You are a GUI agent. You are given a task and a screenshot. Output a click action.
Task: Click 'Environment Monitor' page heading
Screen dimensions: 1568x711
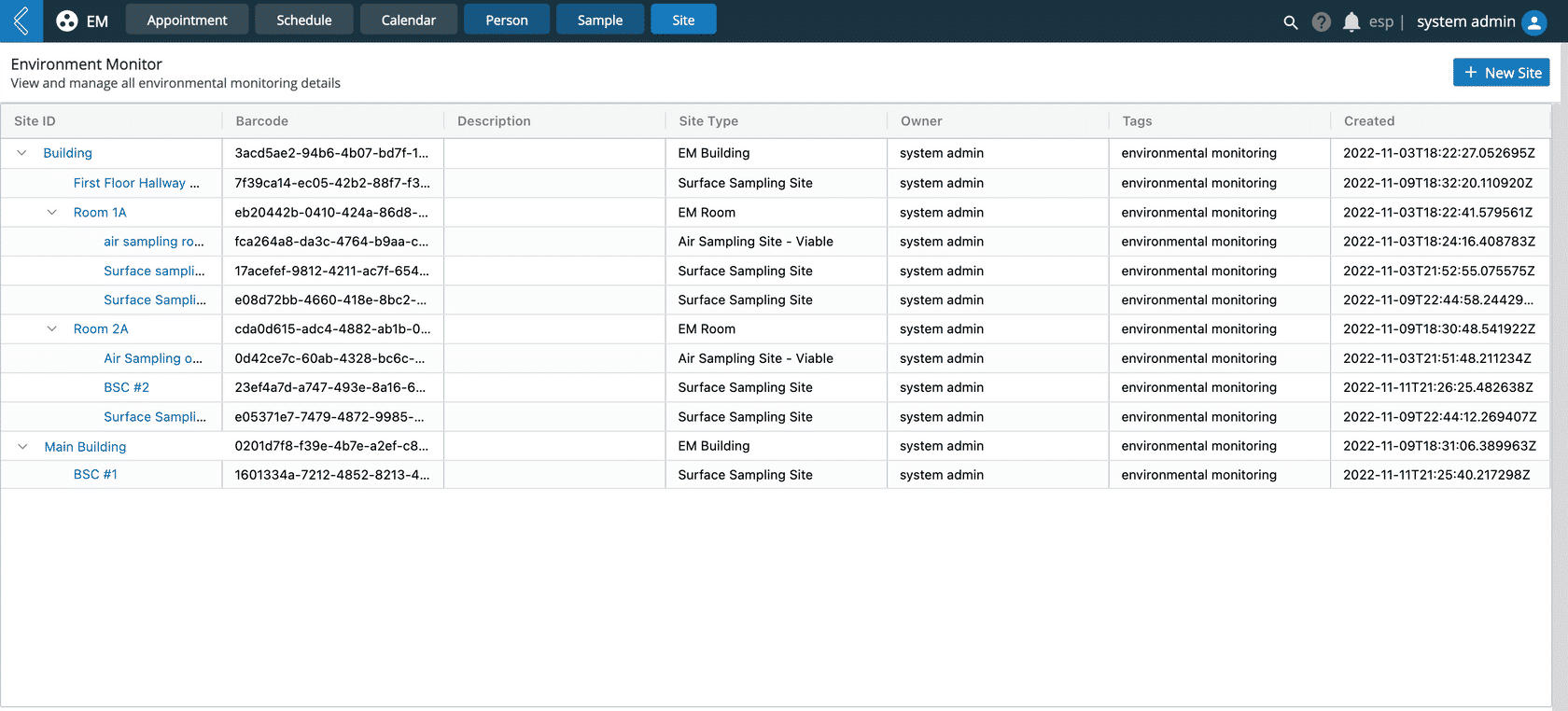coord(86,64)
